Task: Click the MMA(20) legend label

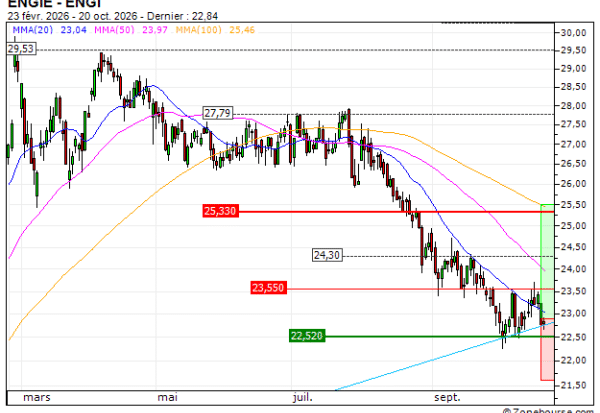Action: (x=33, y=30)
